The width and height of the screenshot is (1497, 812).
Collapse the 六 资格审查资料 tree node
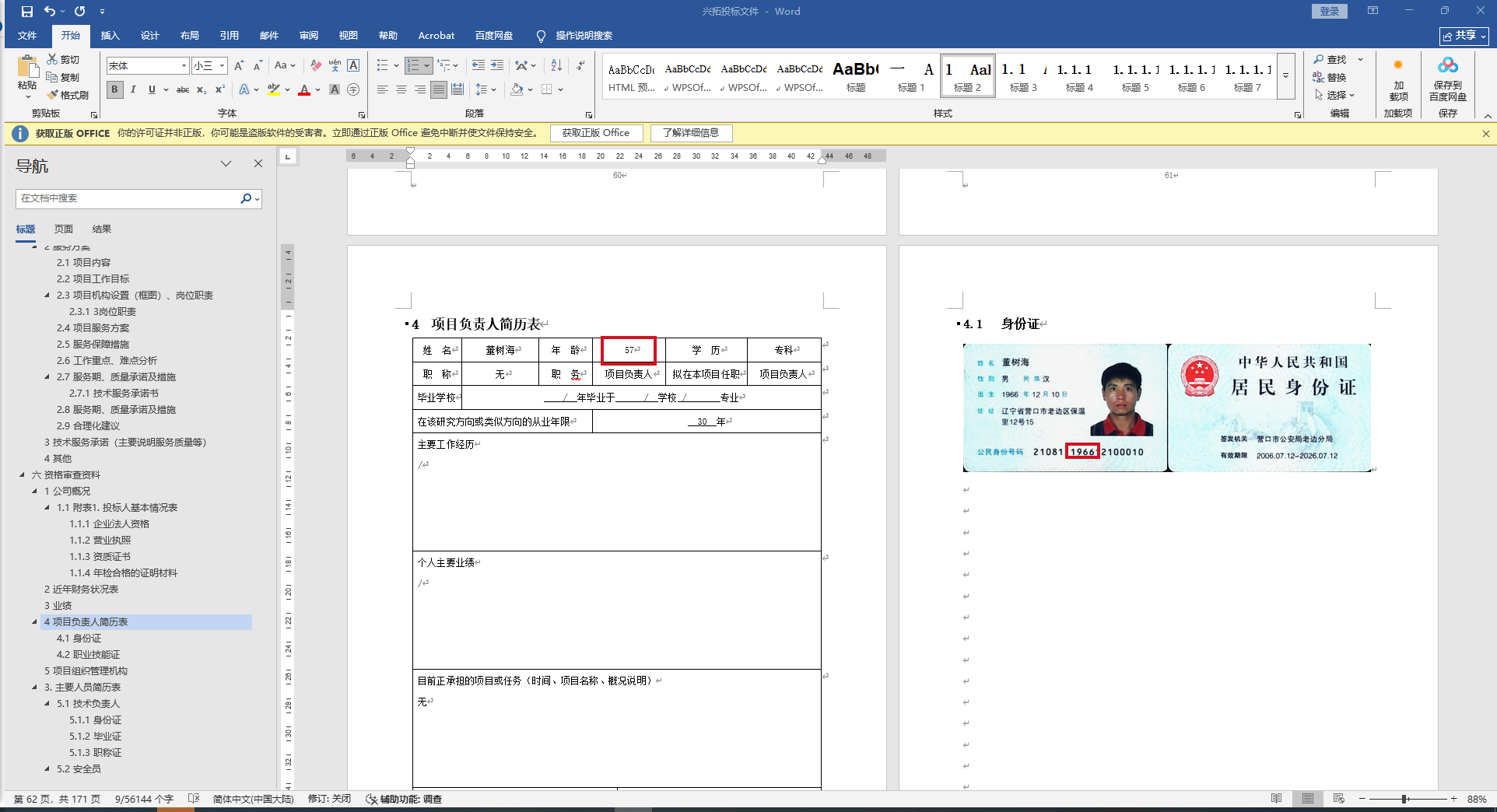[22, 474]
